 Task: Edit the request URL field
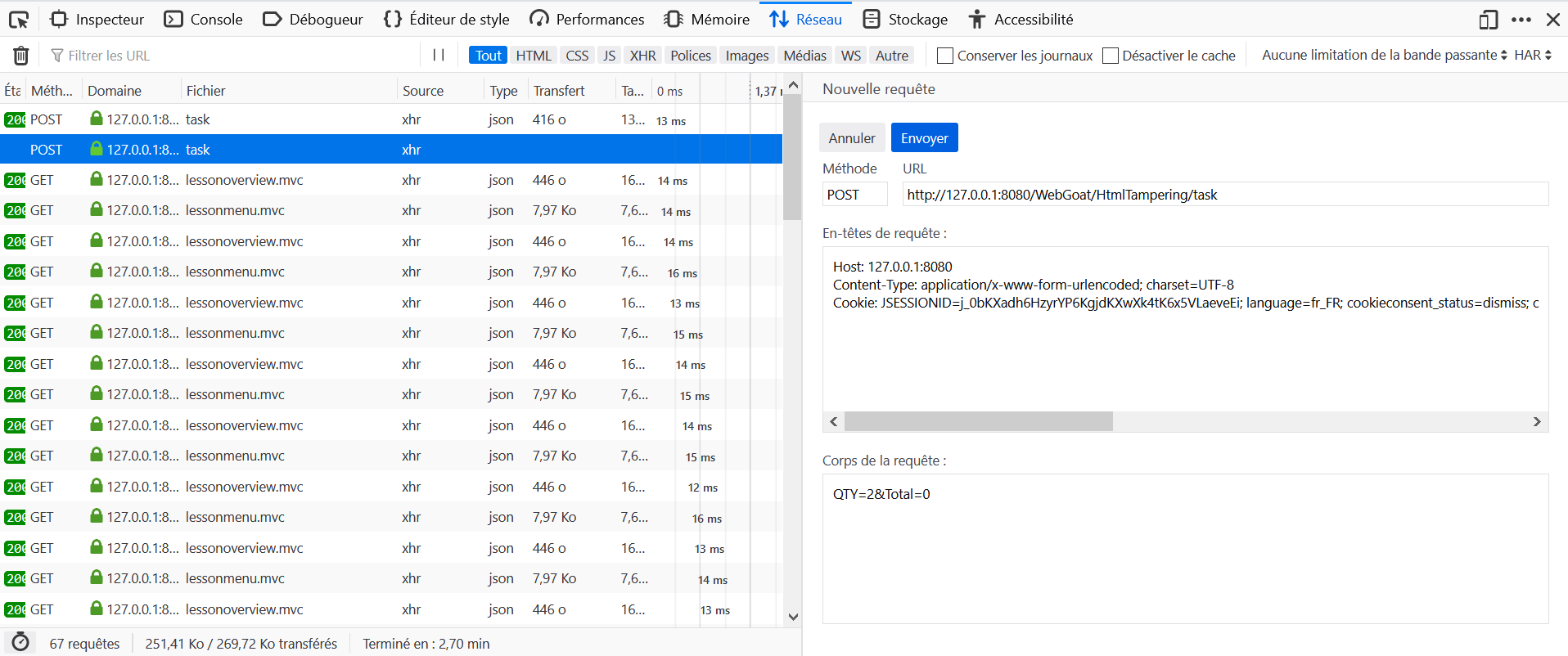click(x=1225, y=195)
